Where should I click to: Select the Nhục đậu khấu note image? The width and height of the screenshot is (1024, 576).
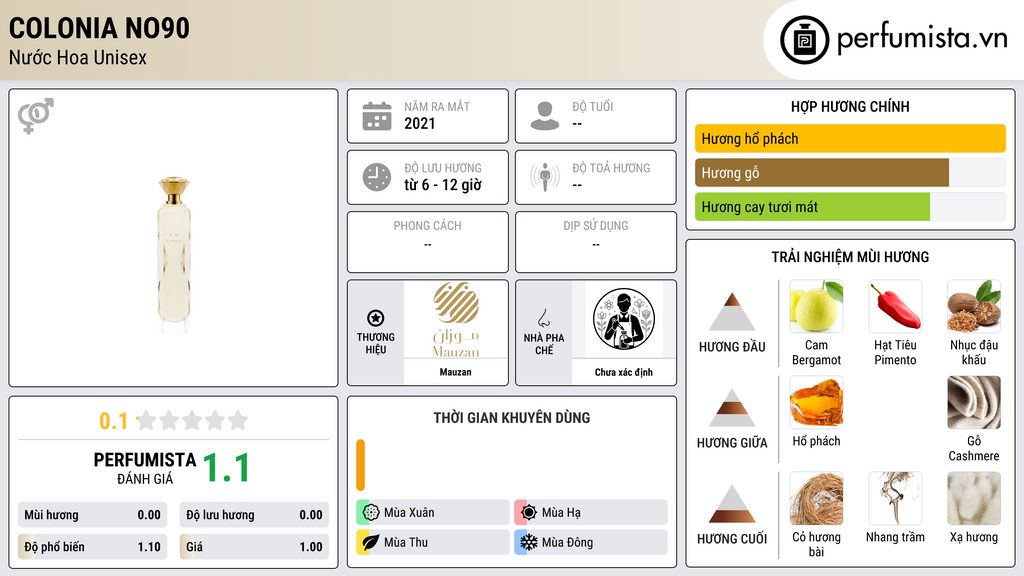point(974,306)
